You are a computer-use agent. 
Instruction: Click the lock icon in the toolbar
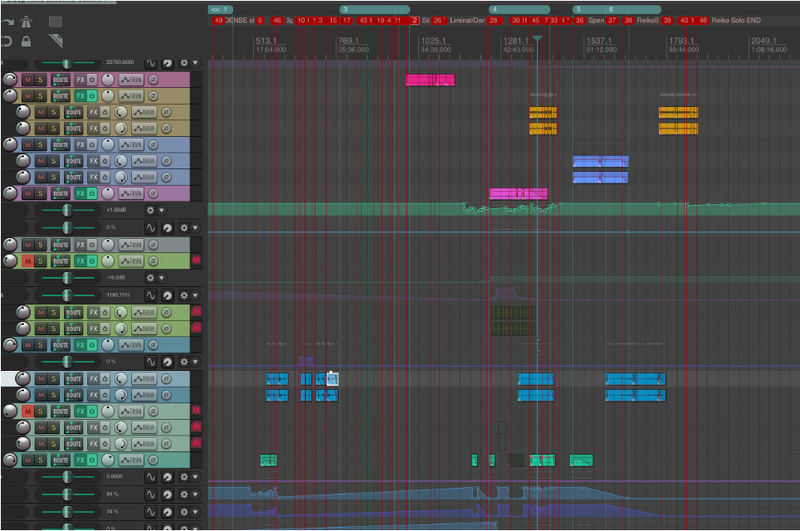tap(25, 41)
